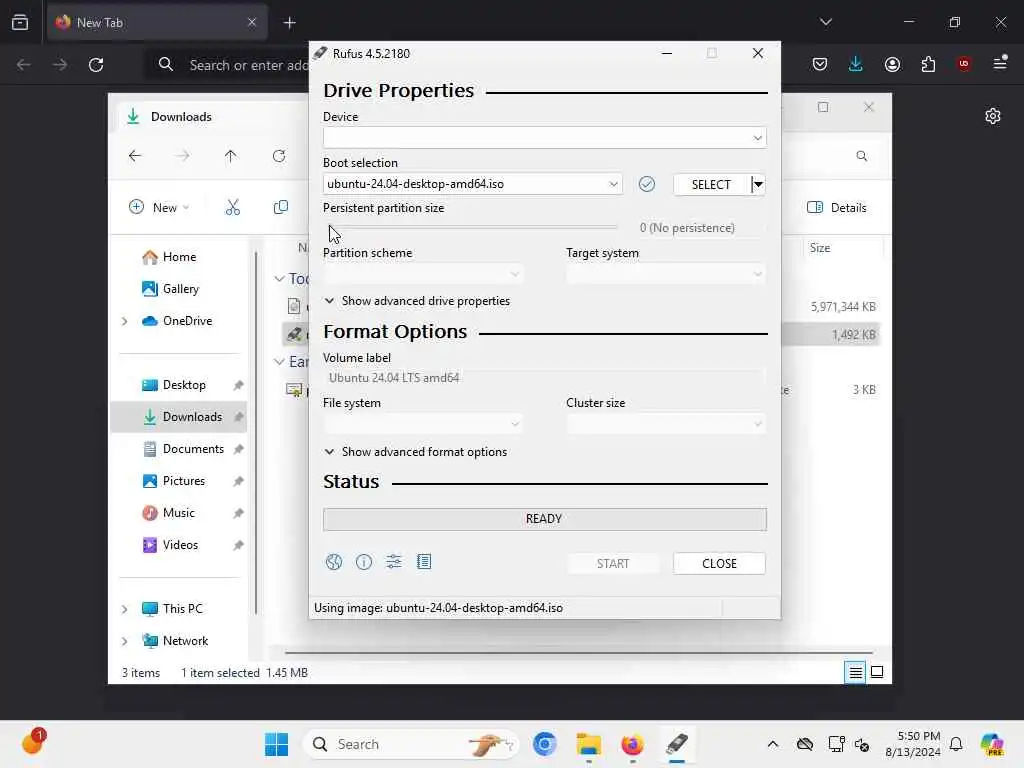This screenshot has height=768, width=1024.
Task: Click the Explorer up arrow
Action: click(231, 156)
